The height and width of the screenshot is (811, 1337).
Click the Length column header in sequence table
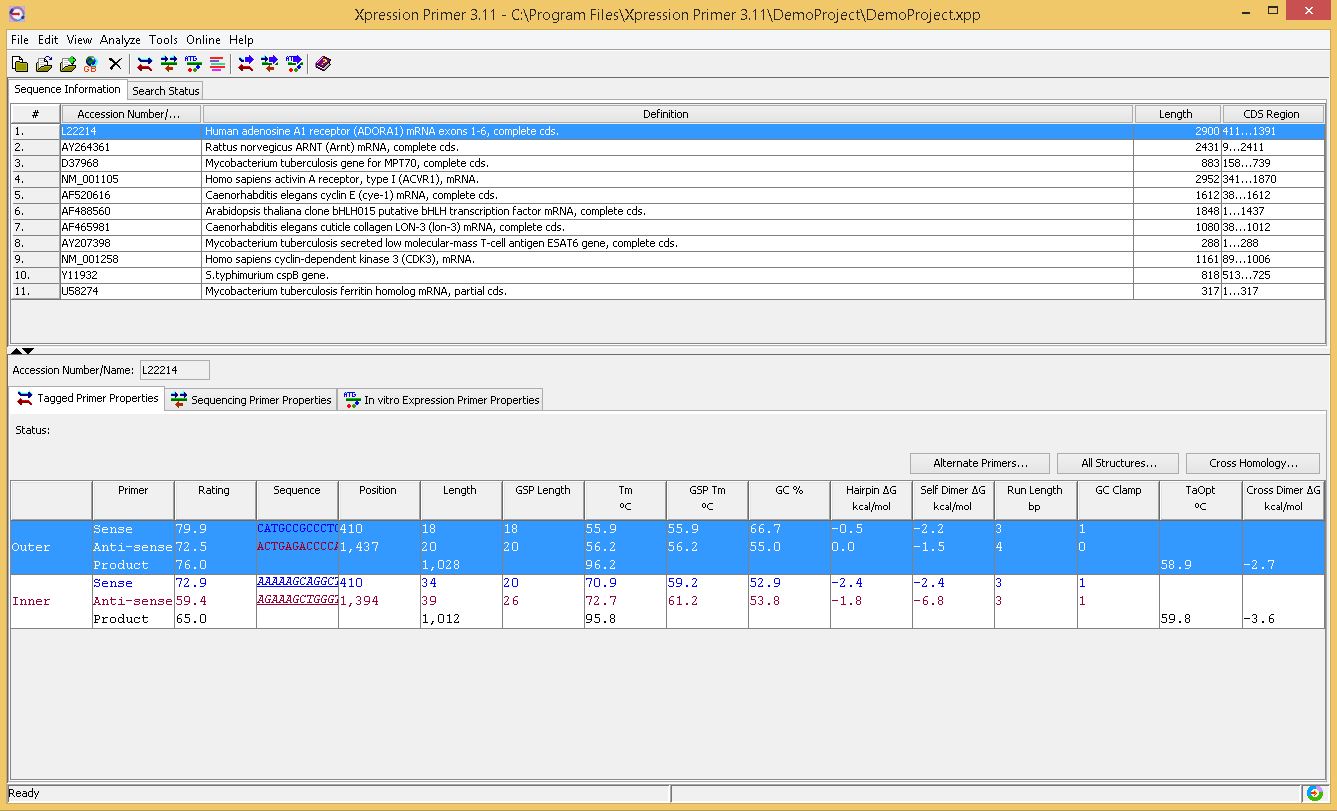tap(1177, 114)
